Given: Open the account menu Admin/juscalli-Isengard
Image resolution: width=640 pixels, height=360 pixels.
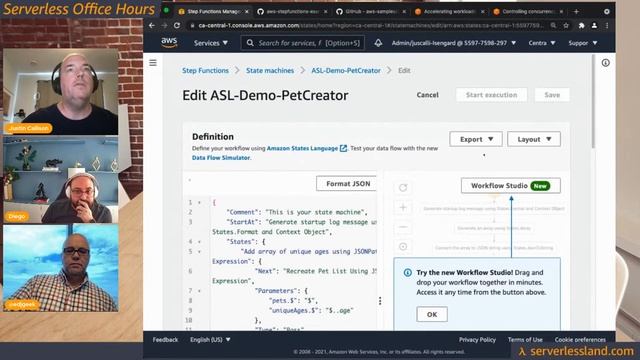Looking at the screenshot, I should point(453,43).
